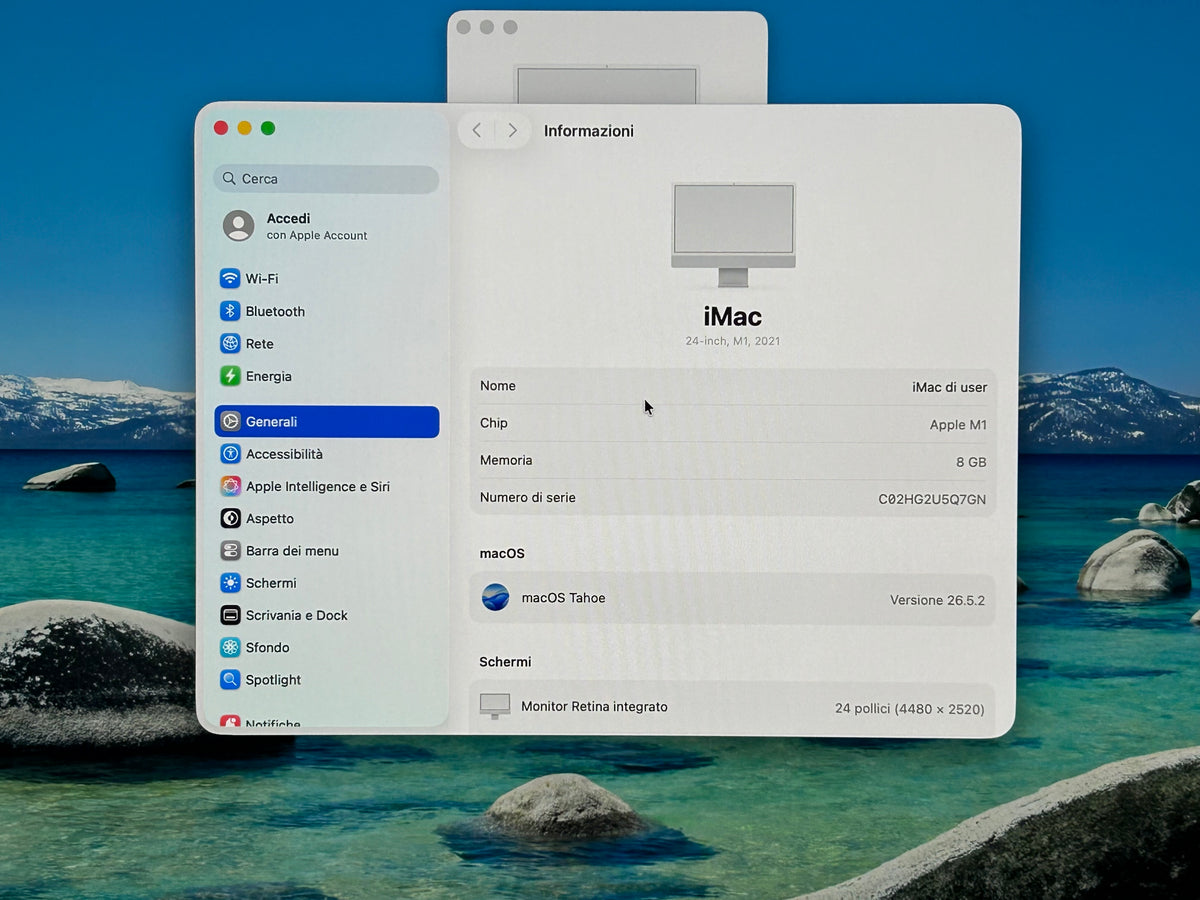Click the "8 GB" memory value
The height and width of the screenshot is (900, 1200).
(x=971, y=462)
